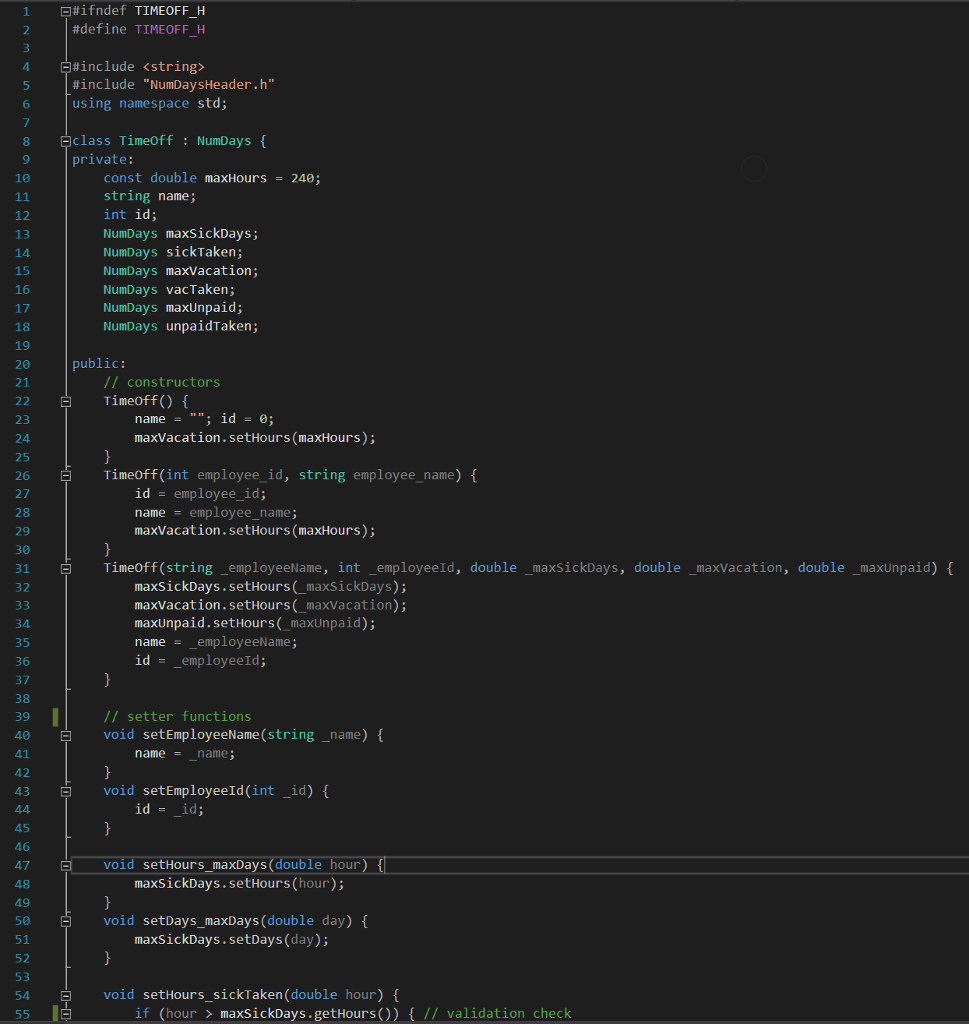Click the 'private:' access specifier
969x1024 pixels.
[x=103, y=159]
